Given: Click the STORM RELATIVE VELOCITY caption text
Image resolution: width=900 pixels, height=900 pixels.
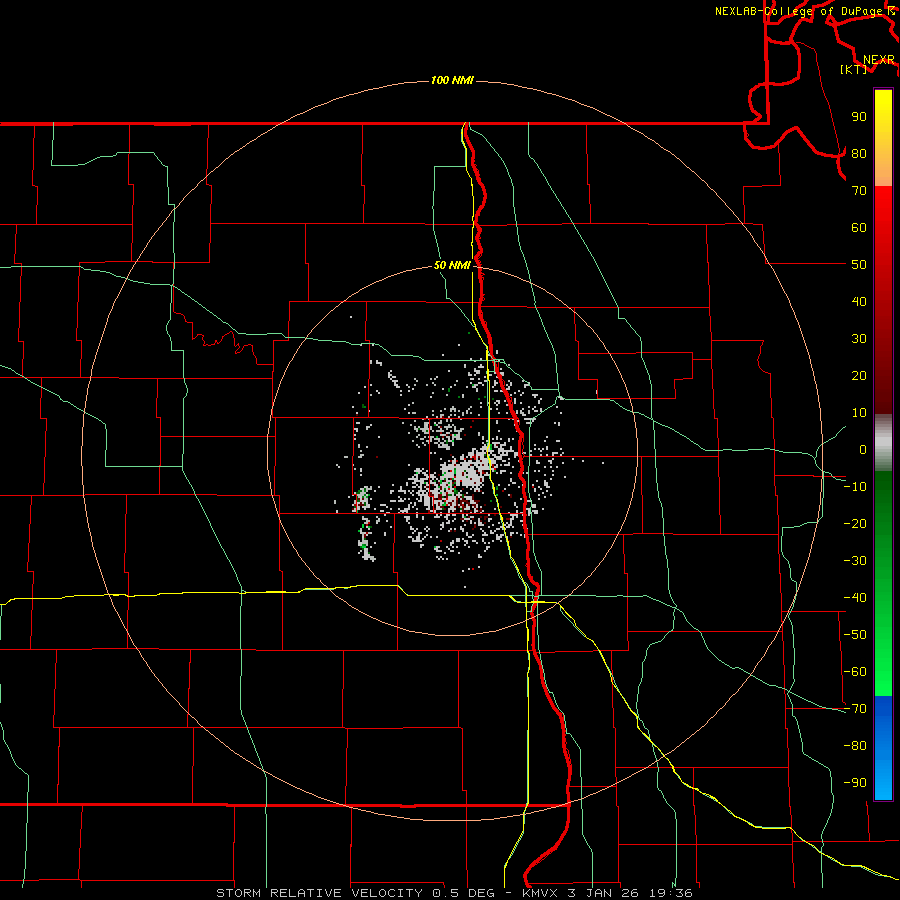Looking at the screenshot, I should point(320,893).
